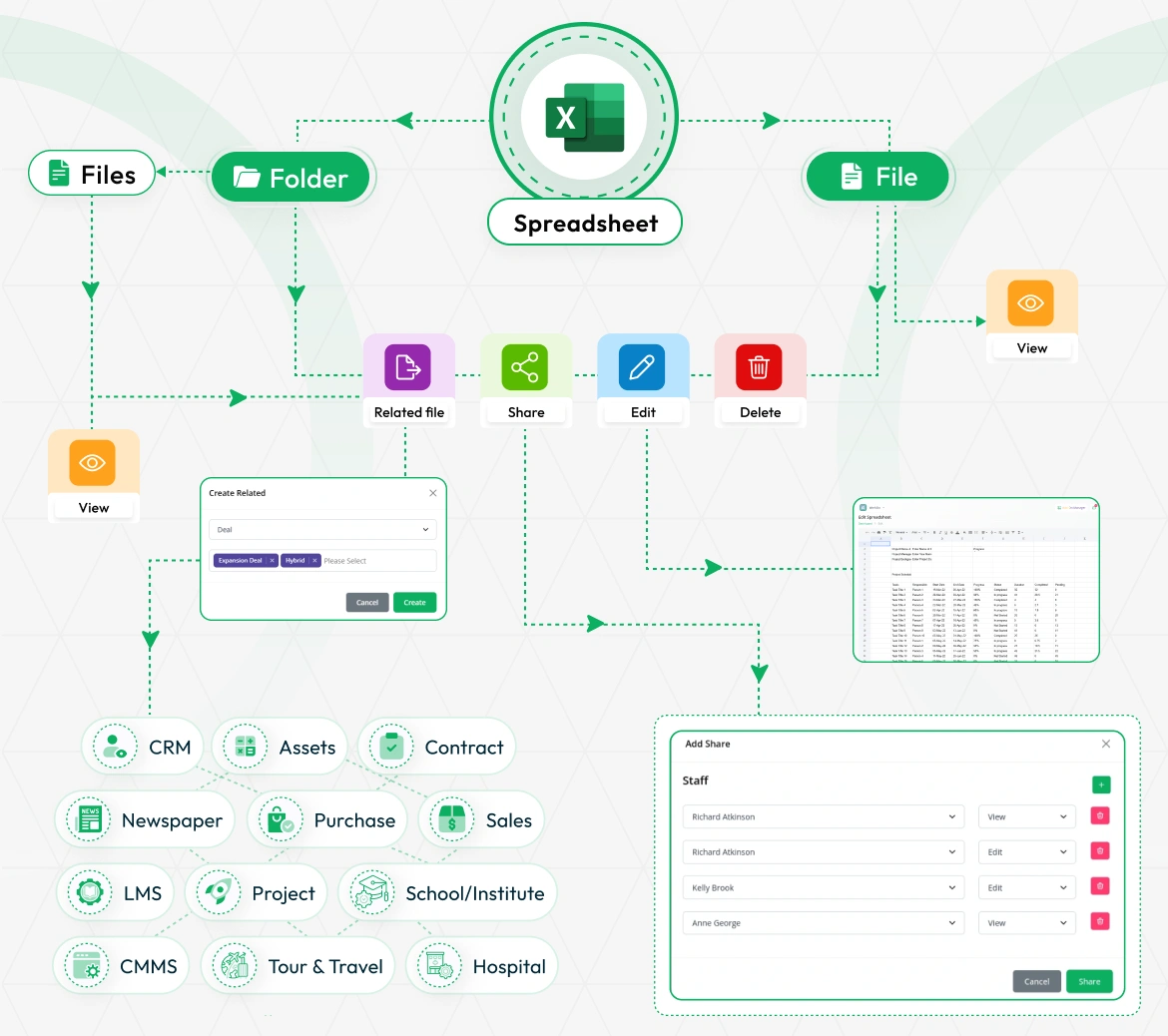1168x1036 pixels.
Task: Click the green Share button in Add Share
Action: (x=1089, y=982)
